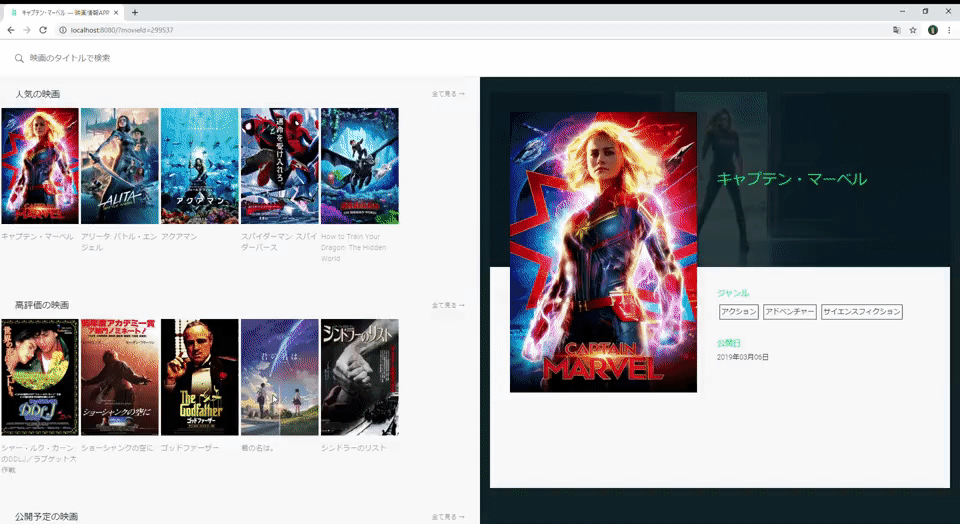960x524 pixels.
Task: Click the 公開予定の映画 section heading
Action: tap(47, 517)
